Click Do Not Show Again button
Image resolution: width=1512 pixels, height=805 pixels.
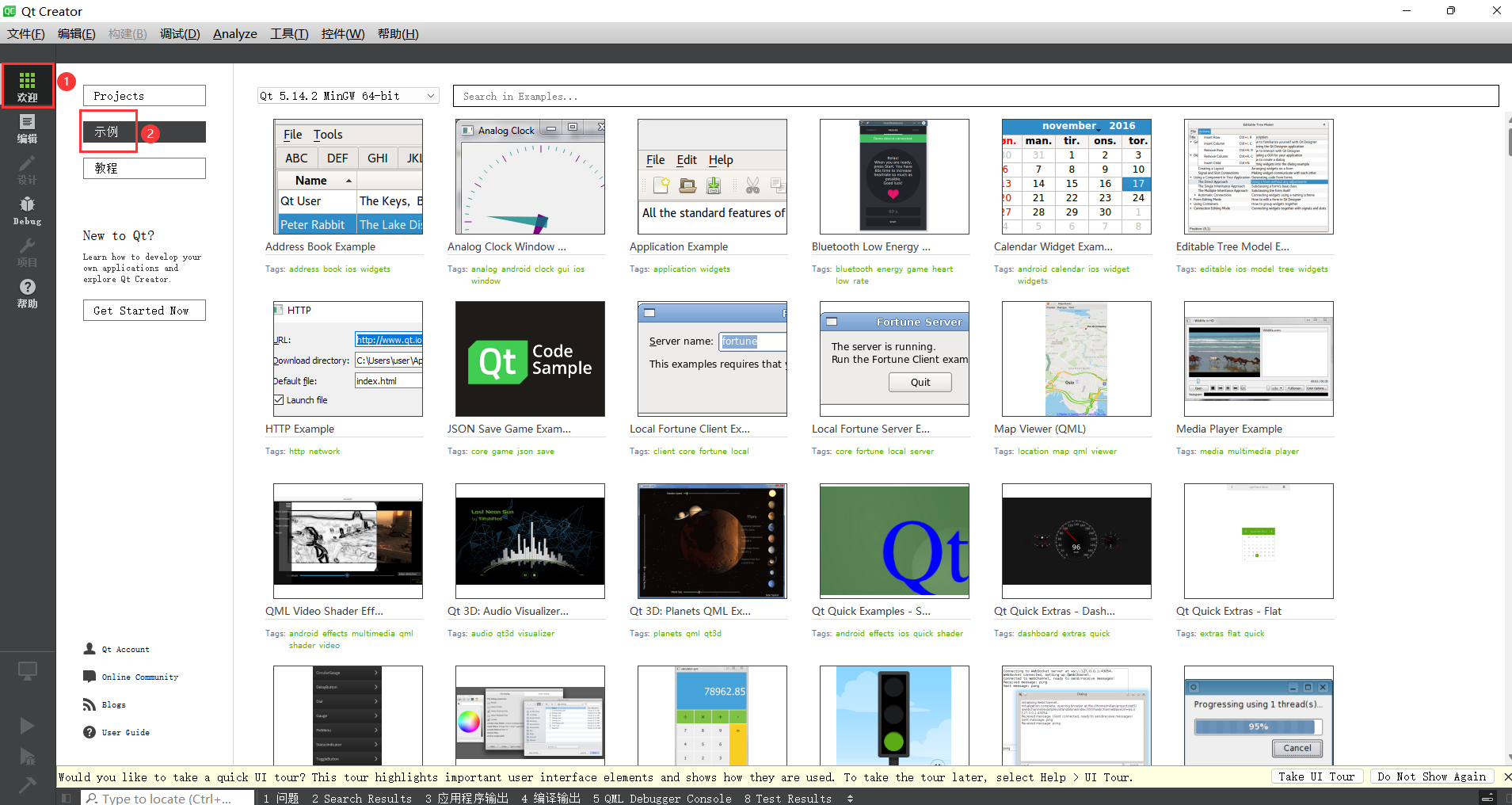coord(1431,776)
